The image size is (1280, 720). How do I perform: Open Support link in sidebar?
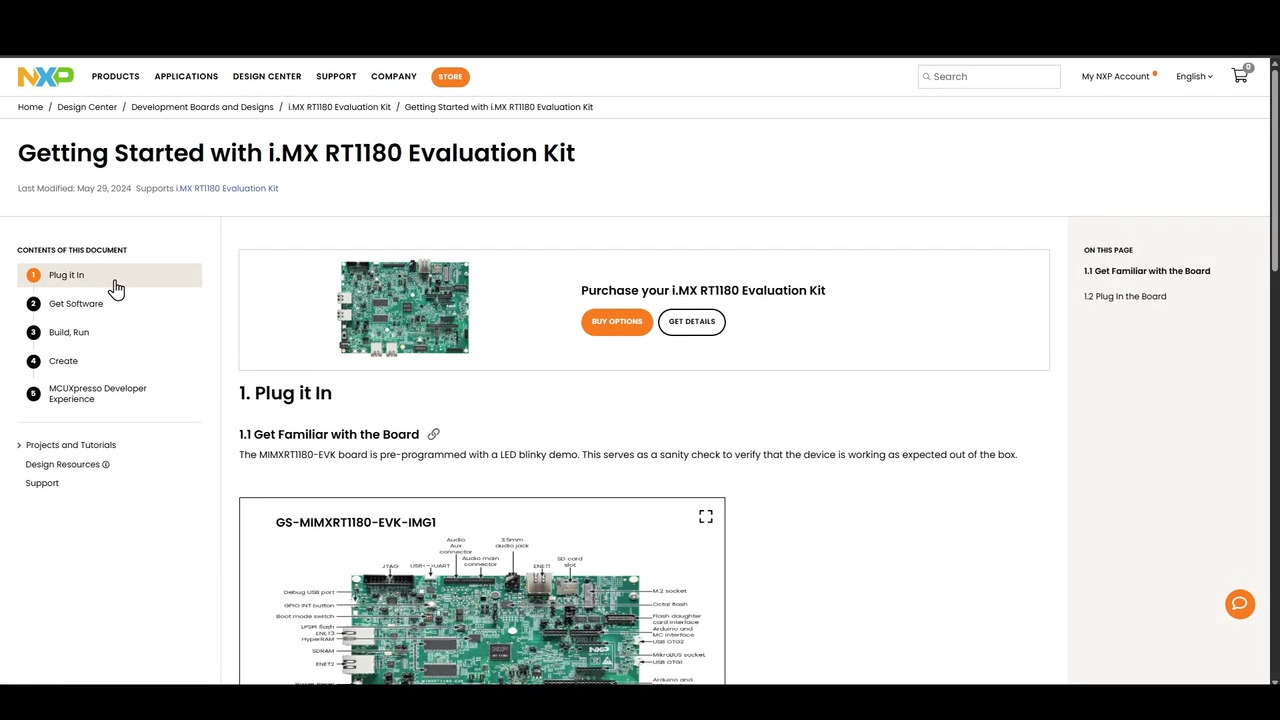[x=42, y=483]
